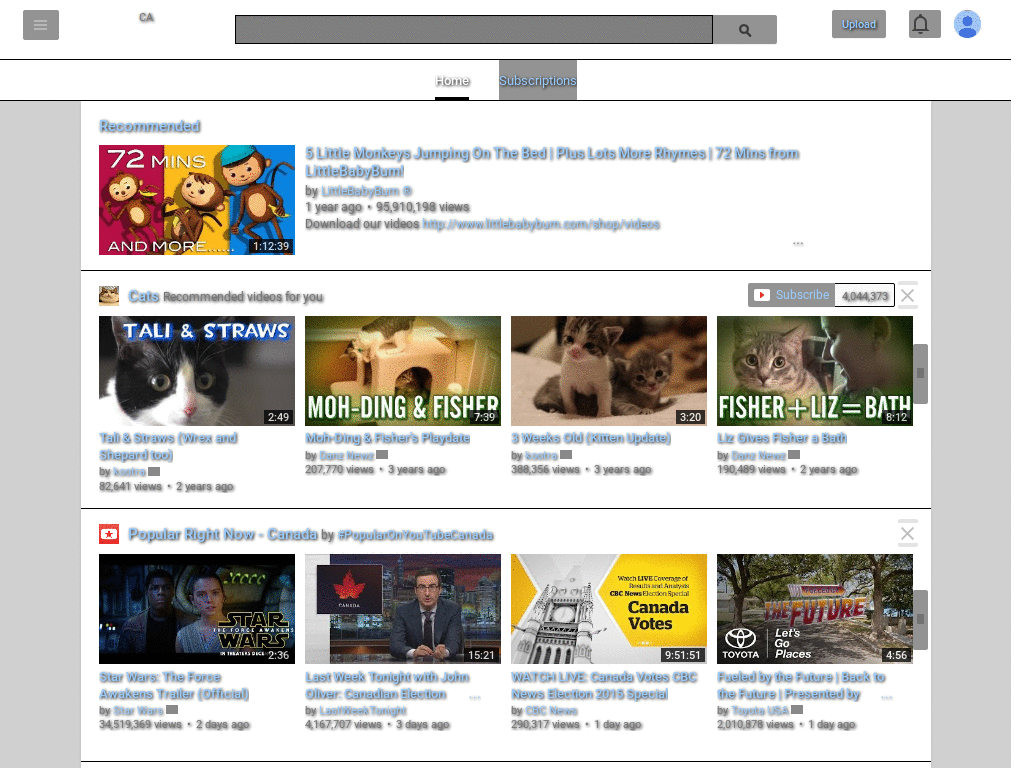Screen dimensions: 1024x768
Task: Visit kootra channel under Tali & Straws
Action: click(129, 472)
